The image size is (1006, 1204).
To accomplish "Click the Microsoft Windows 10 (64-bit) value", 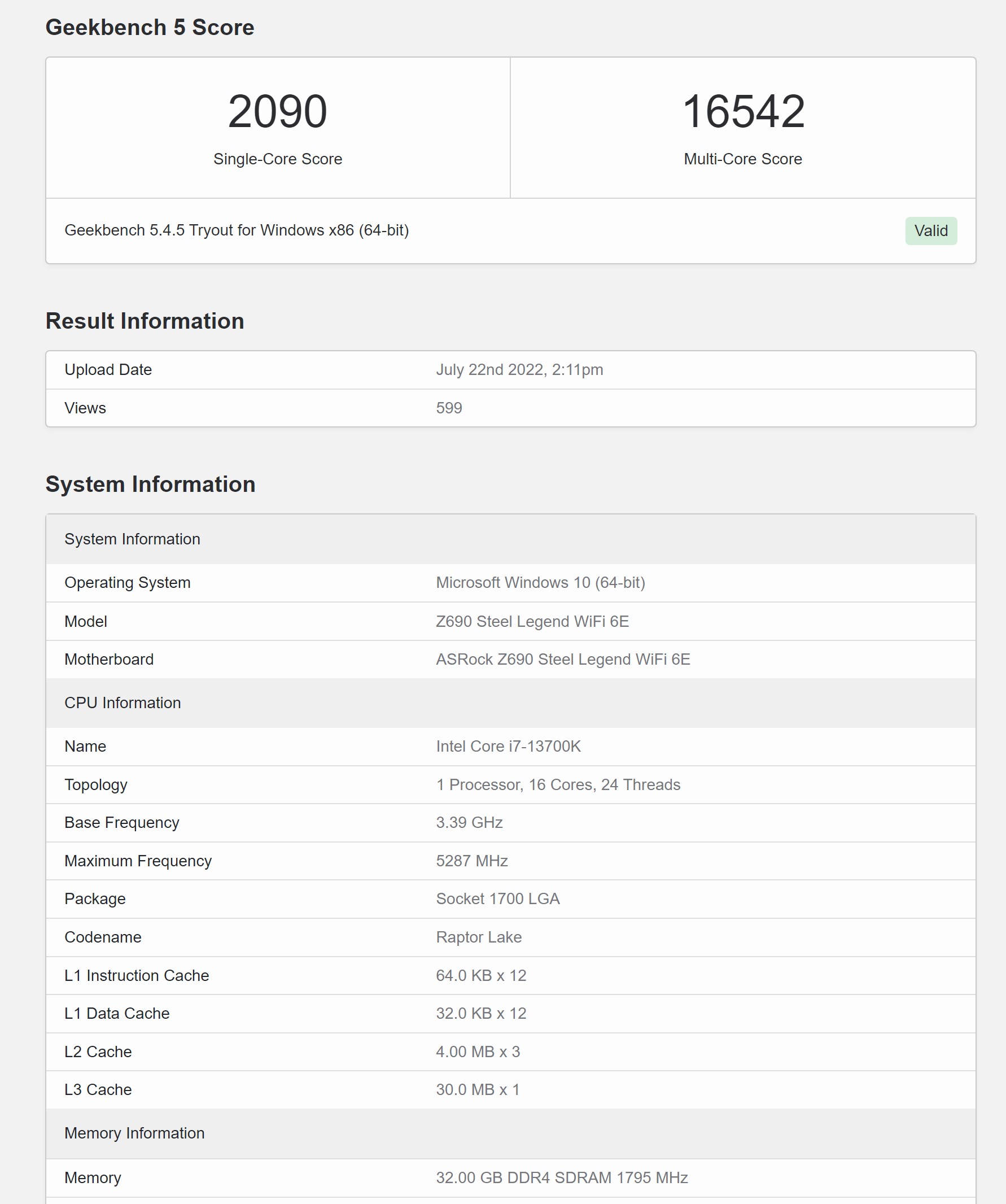I will tap(541, 582).
